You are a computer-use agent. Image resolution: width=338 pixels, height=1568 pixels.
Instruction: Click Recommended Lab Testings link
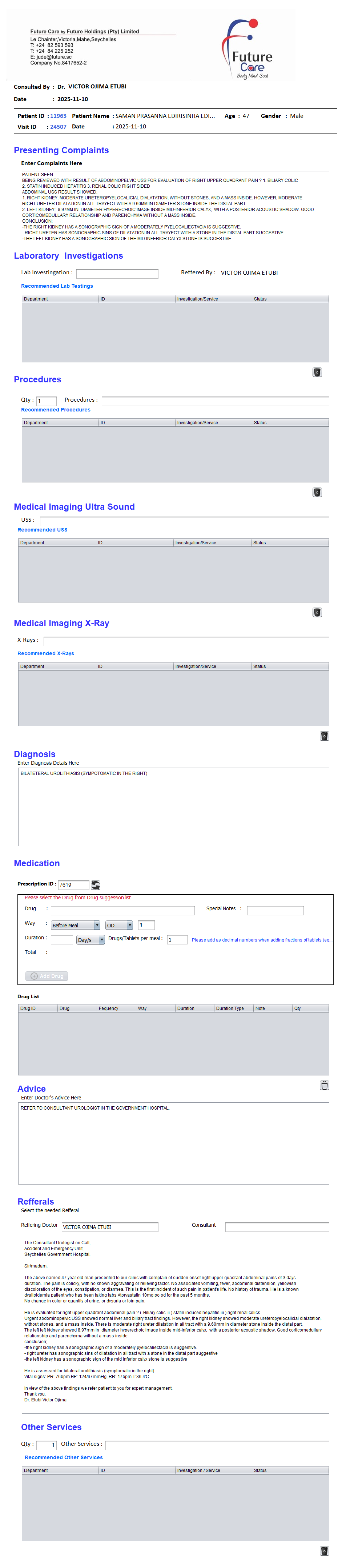click(x=57, y=286)
